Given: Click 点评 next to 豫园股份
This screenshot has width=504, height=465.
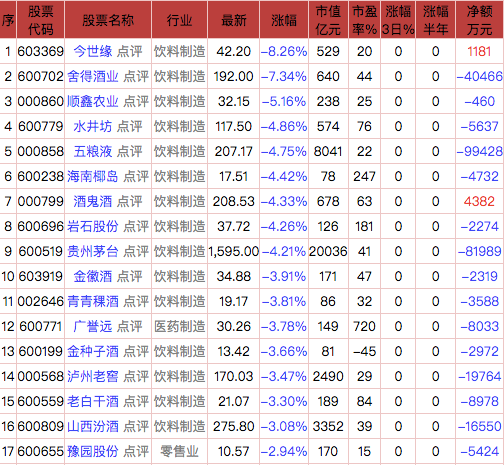Looking at the screenshot, I should 136,451.
